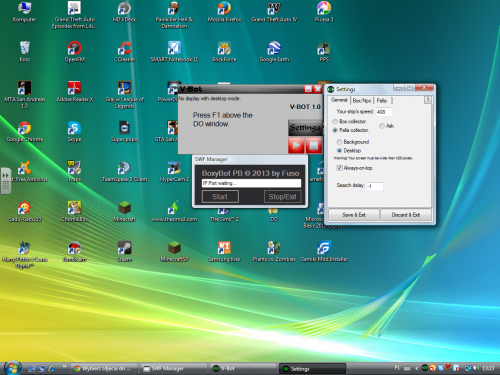Open Adobe Reader X shortcut

coord(75,92)
